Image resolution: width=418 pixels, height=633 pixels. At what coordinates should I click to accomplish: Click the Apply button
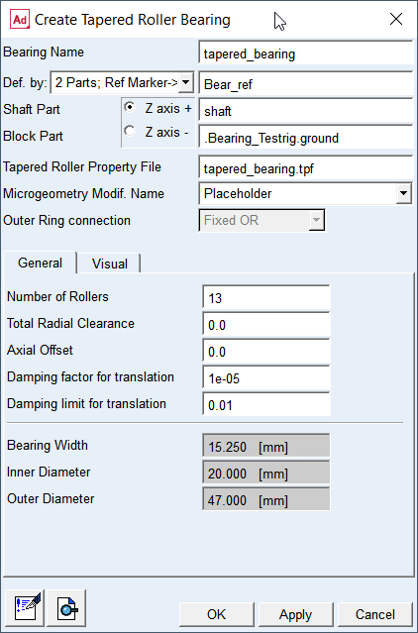click(296, 614)
